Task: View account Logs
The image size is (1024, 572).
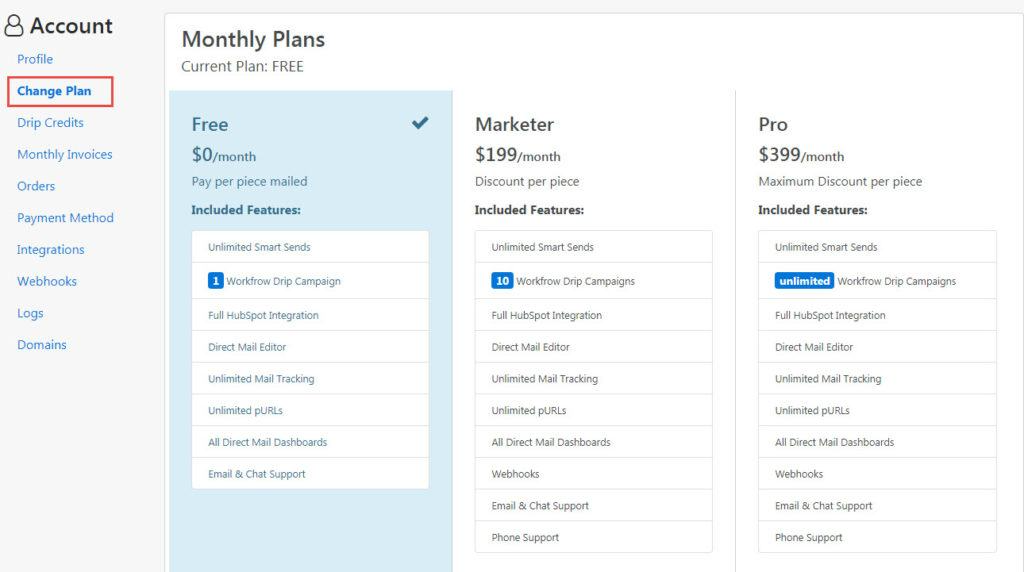Action: tap(30, 313)
